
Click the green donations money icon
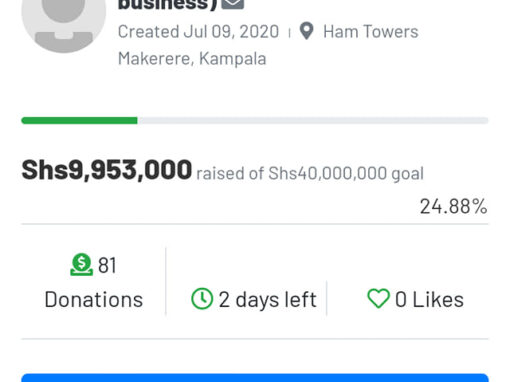[81, 265]
